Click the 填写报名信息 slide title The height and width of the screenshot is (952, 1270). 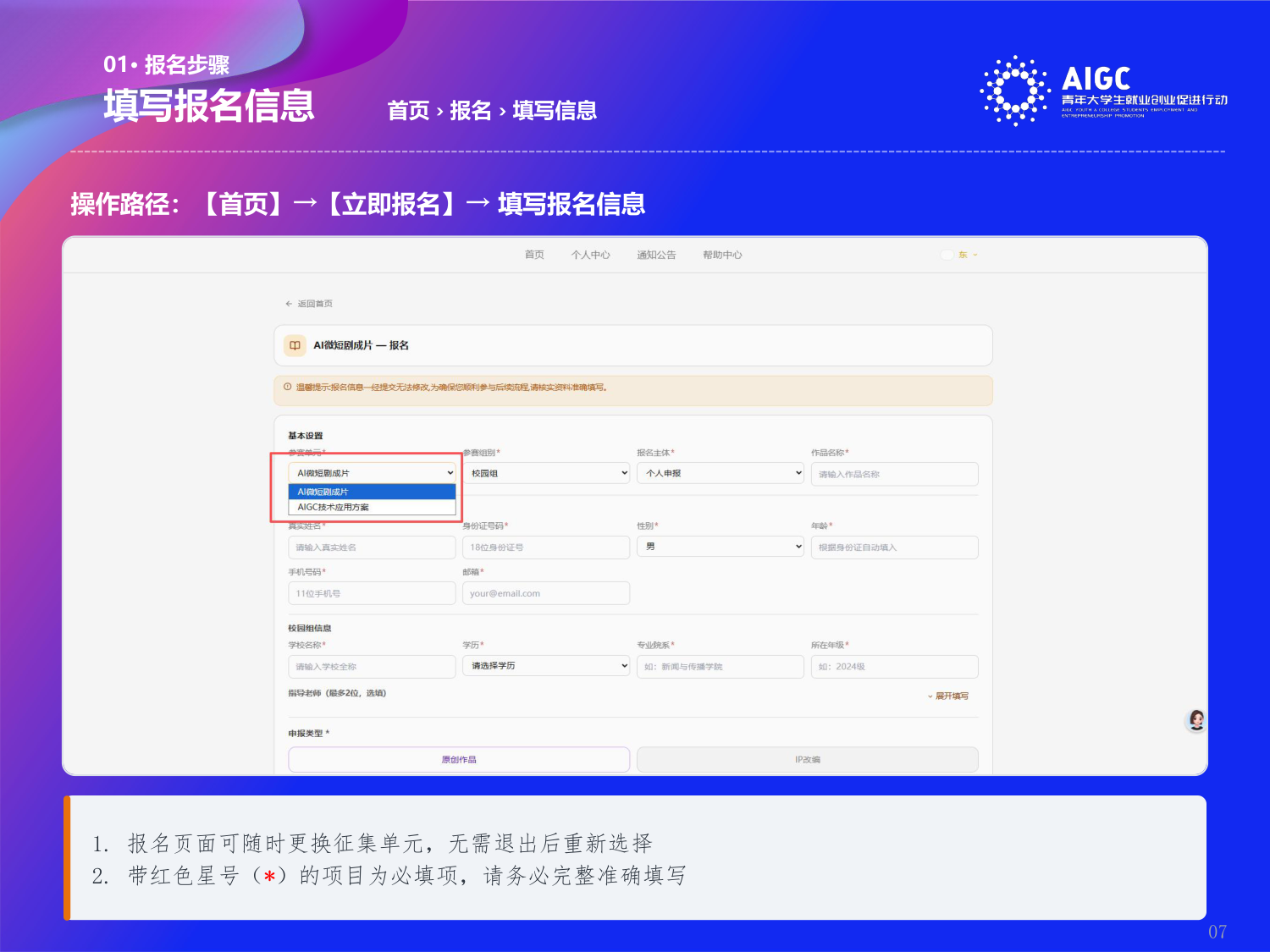point(209,107)
